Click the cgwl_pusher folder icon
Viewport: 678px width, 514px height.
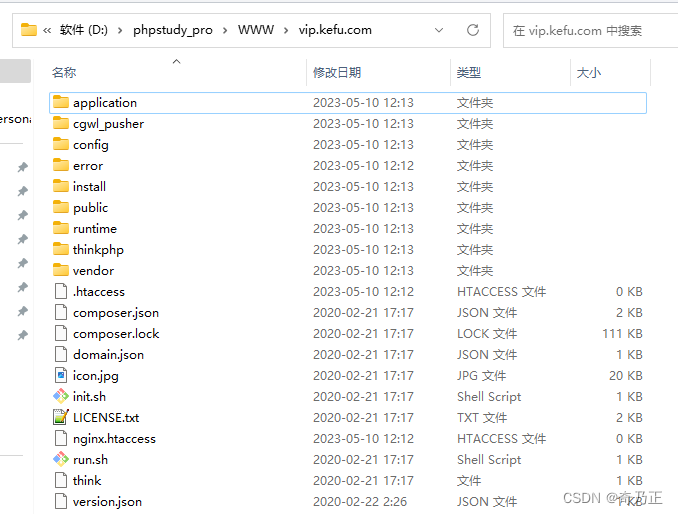(x=61, y=124)
